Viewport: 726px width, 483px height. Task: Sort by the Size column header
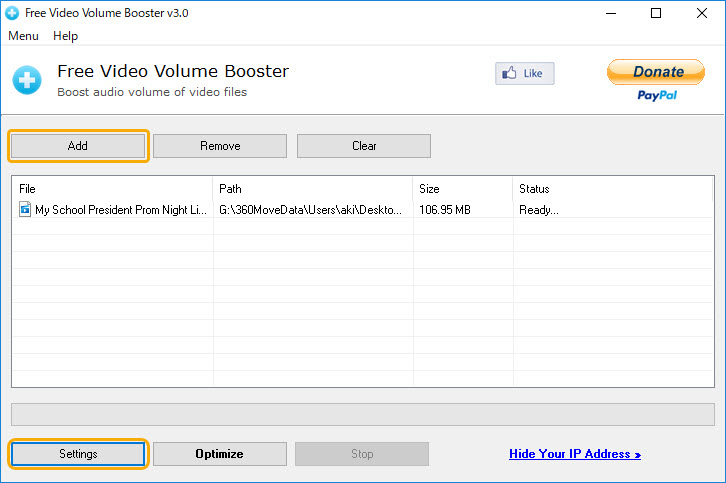[x=461, y=188]
